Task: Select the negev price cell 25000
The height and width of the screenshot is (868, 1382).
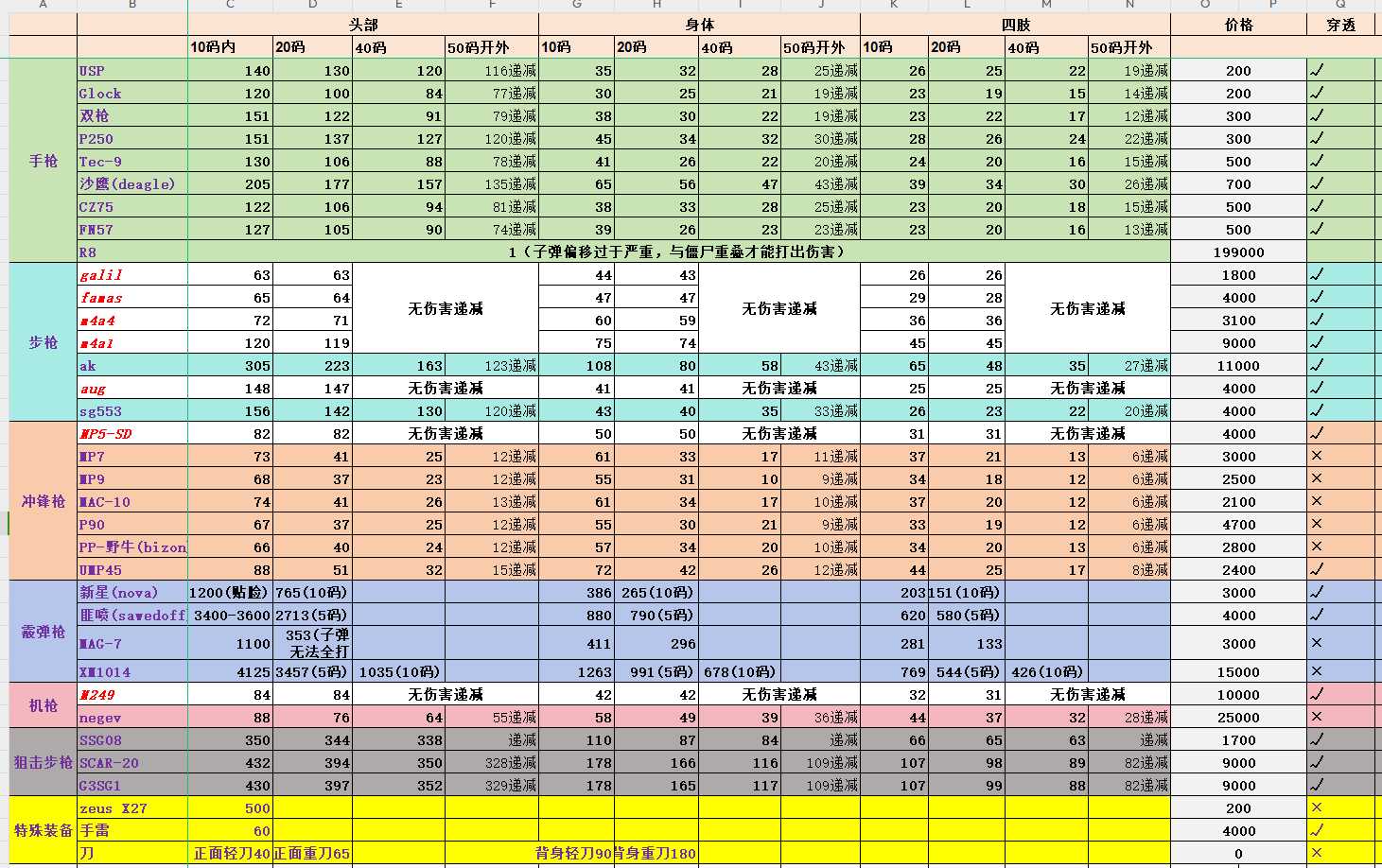Action: pos(1238,717)
